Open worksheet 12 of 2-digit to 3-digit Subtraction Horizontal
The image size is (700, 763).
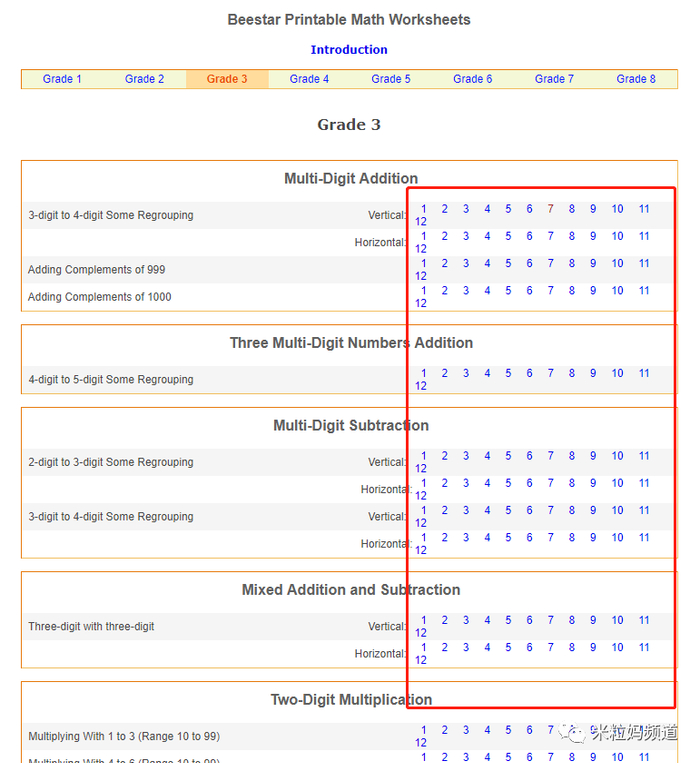[x=421, y=496]
